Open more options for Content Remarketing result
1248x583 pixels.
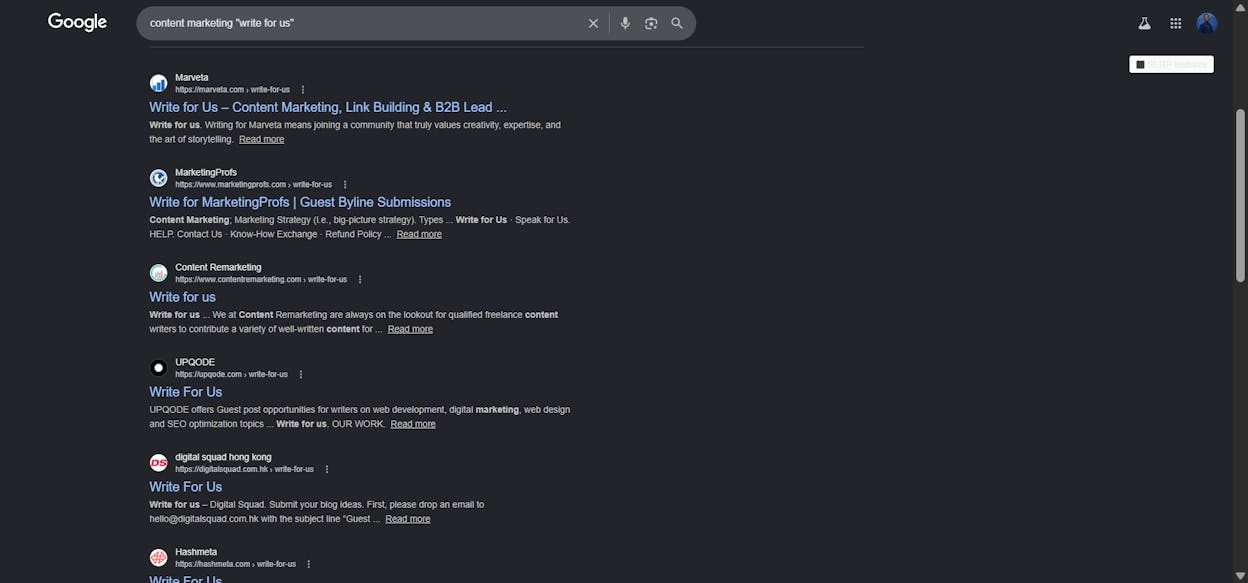click(360, 280)
